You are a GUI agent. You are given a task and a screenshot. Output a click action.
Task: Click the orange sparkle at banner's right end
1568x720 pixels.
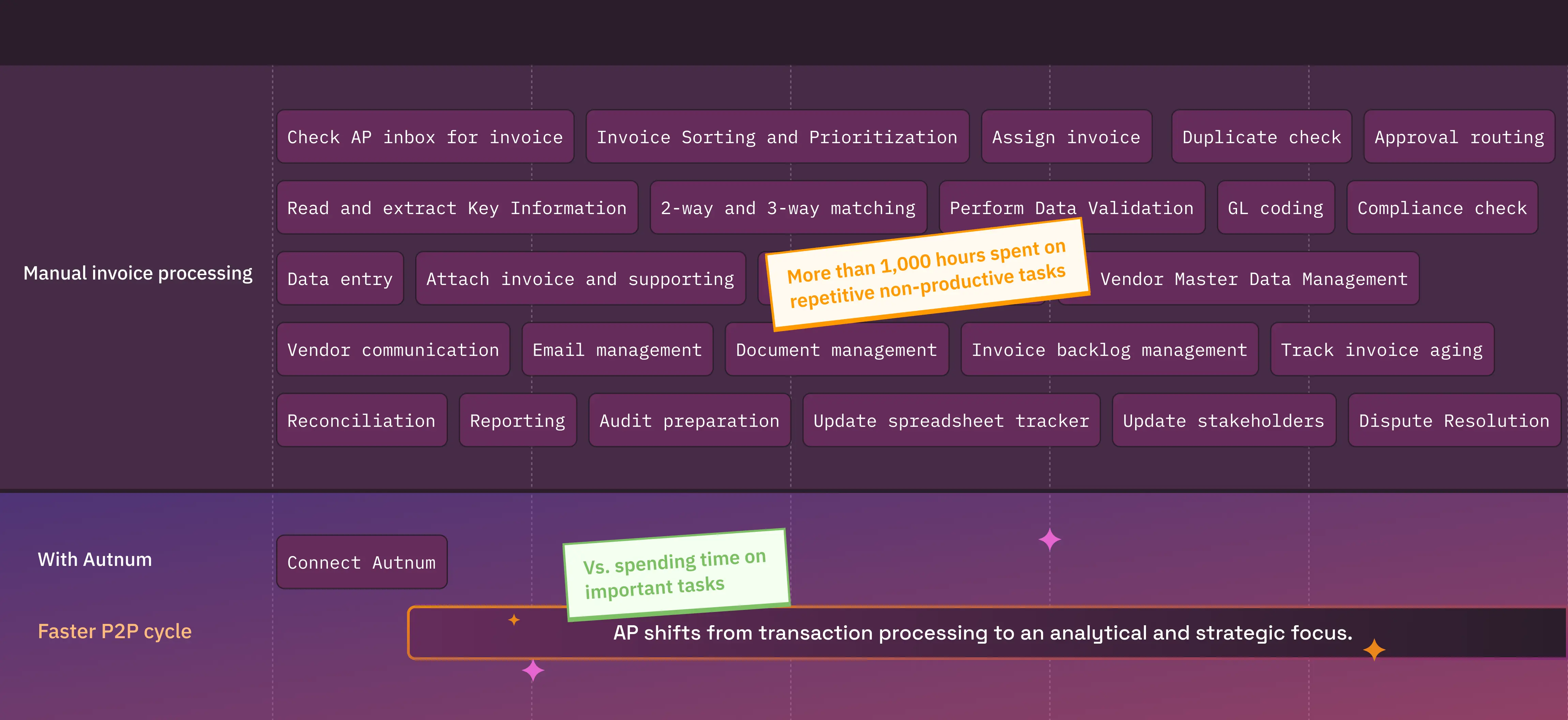click(x=1374, y=650)
